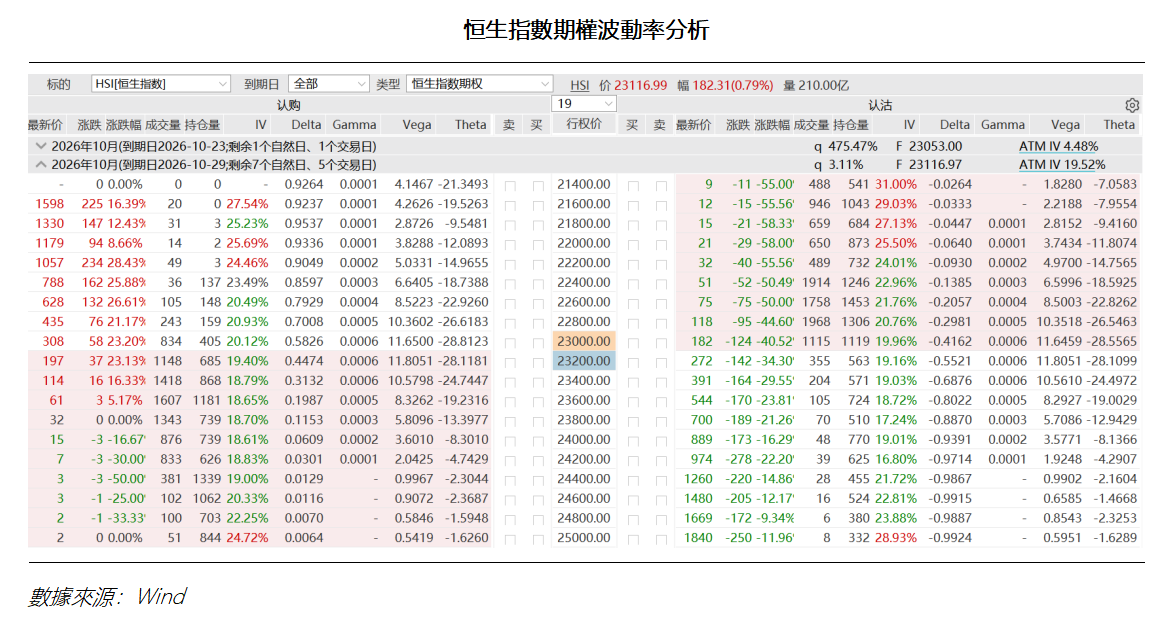This screenshot has height=627, width=1172.
Task: Click put last price 1840
Action: tap(698, 538)
